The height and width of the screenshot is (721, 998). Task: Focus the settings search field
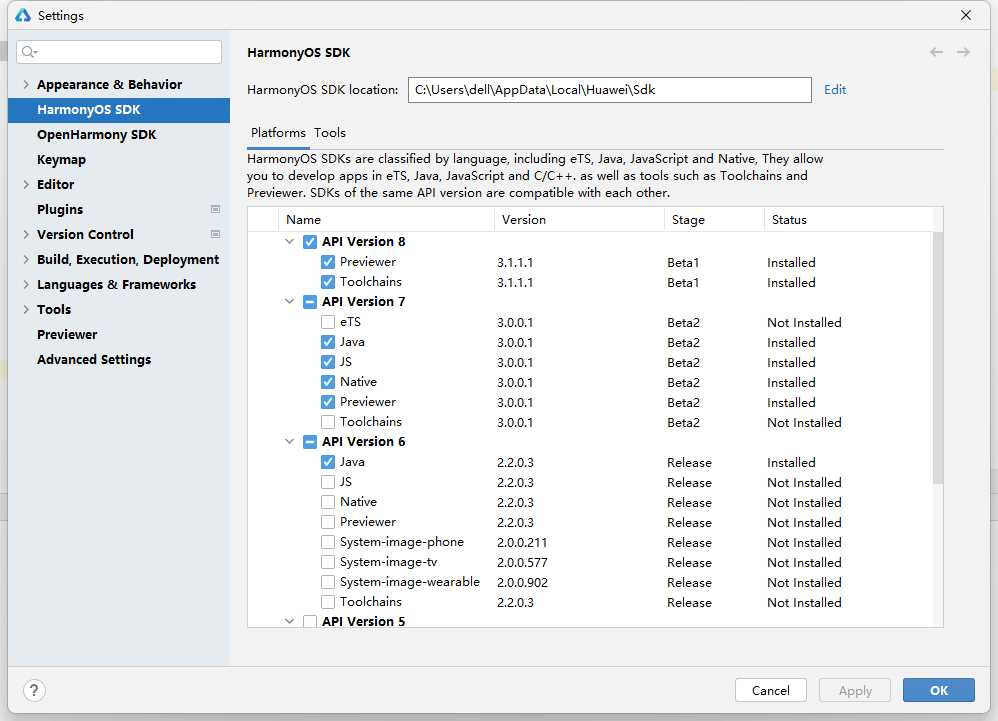pos(119,52)
